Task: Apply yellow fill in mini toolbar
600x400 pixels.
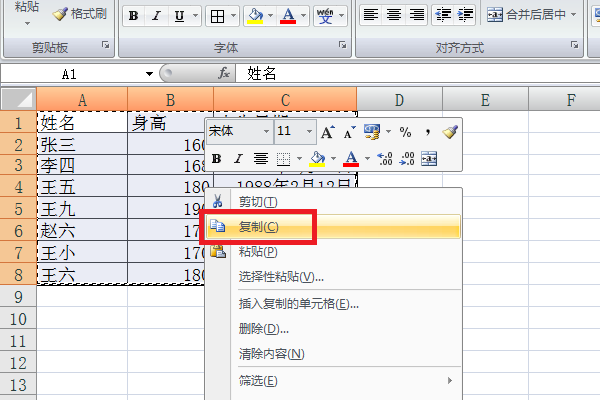Action: (317, 158)
